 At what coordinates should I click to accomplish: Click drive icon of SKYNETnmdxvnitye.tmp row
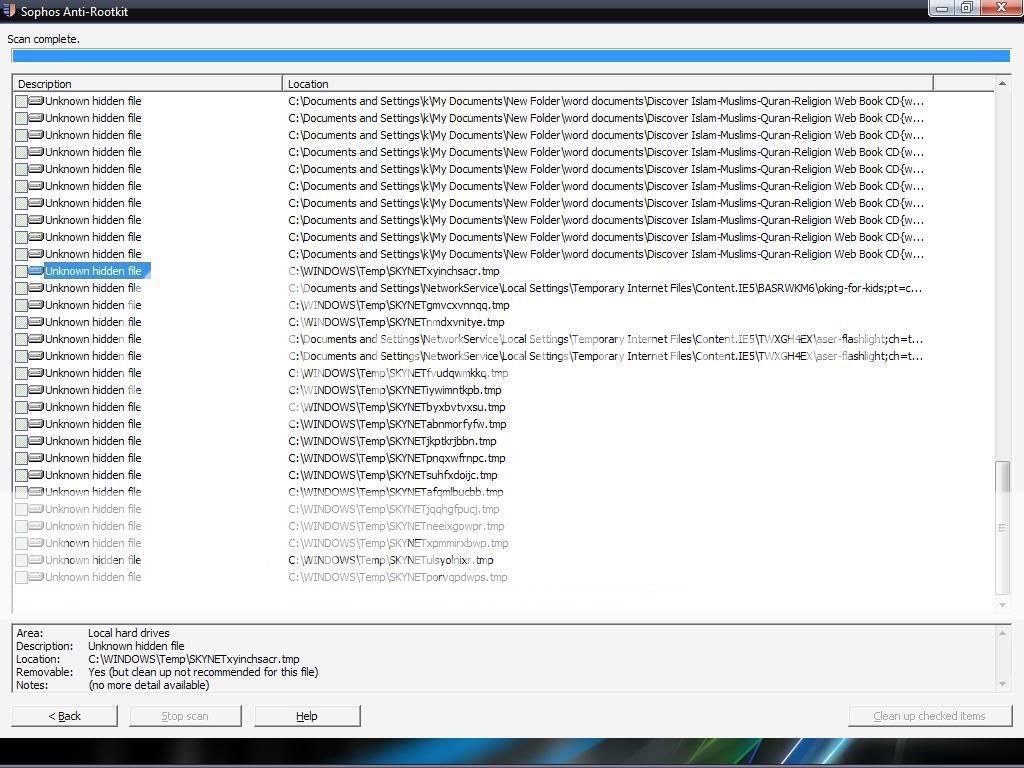click(x=36, y=322)
